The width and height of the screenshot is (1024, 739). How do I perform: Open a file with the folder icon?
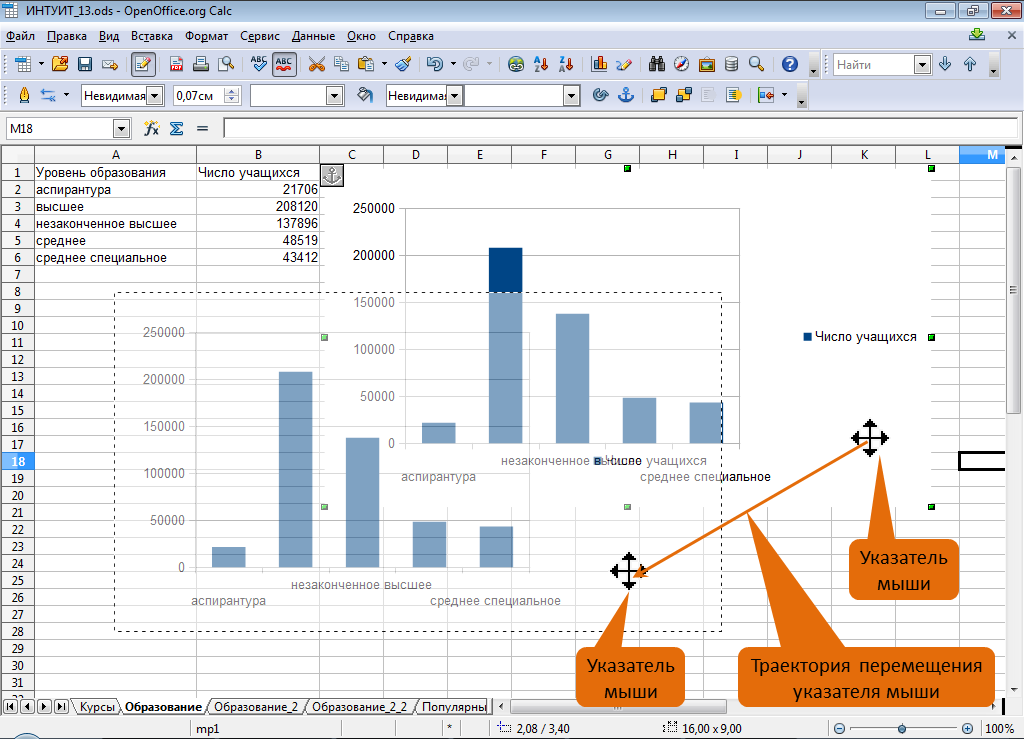click(60, 64)
